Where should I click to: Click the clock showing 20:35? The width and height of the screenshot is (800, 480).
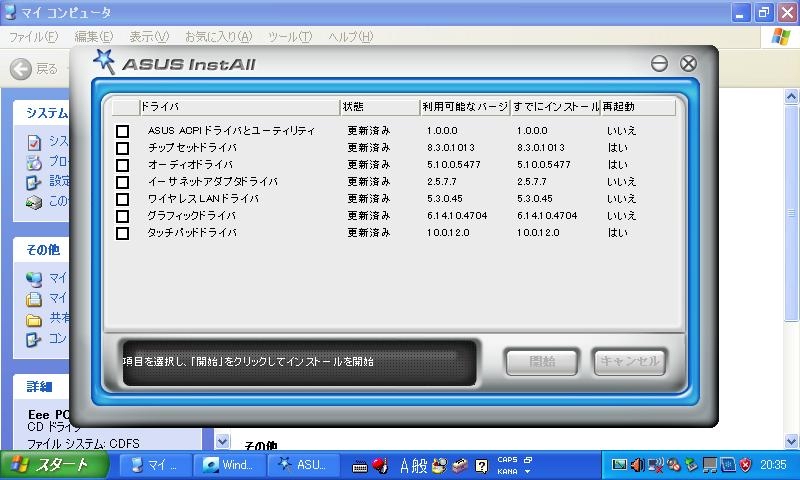pyautogui.click(x=773, y=465)
